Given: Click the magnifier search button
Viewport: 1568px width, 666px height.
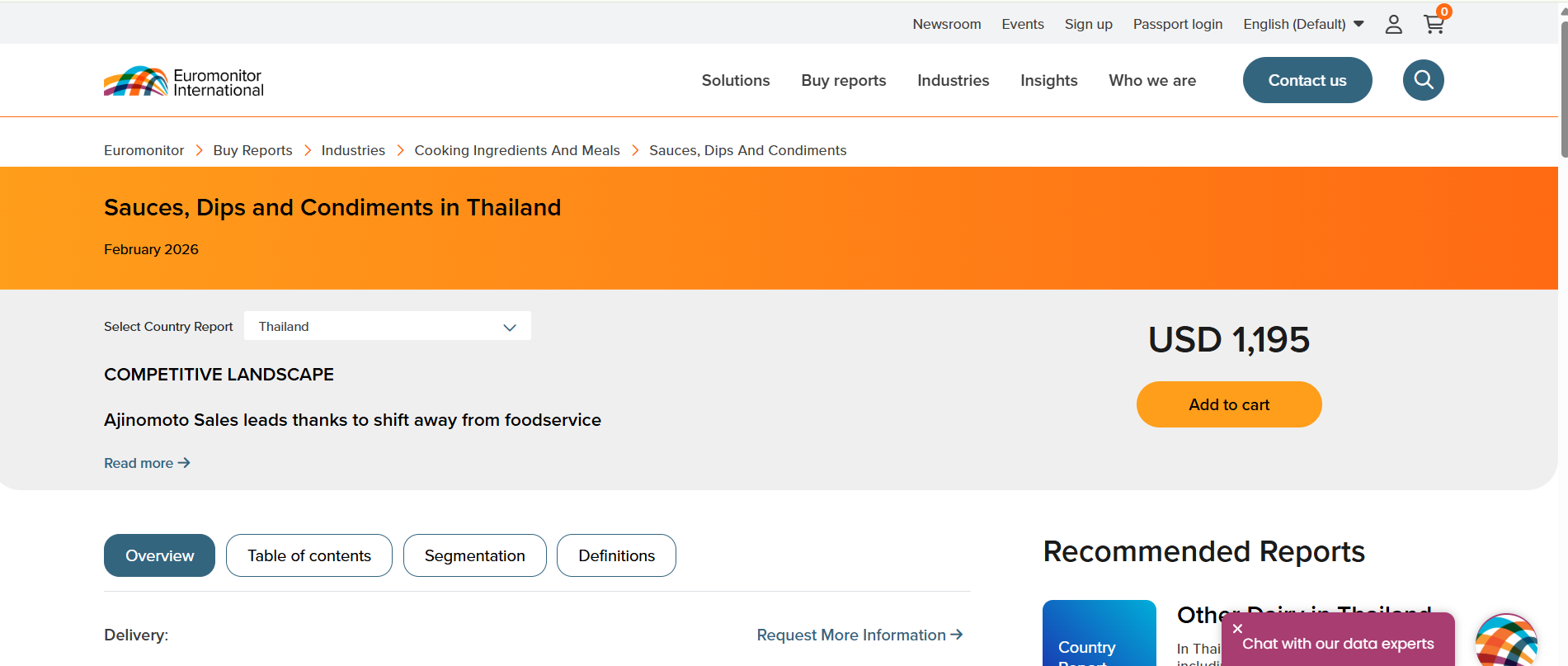Looking at the screenshot, I should (1423, 80).
